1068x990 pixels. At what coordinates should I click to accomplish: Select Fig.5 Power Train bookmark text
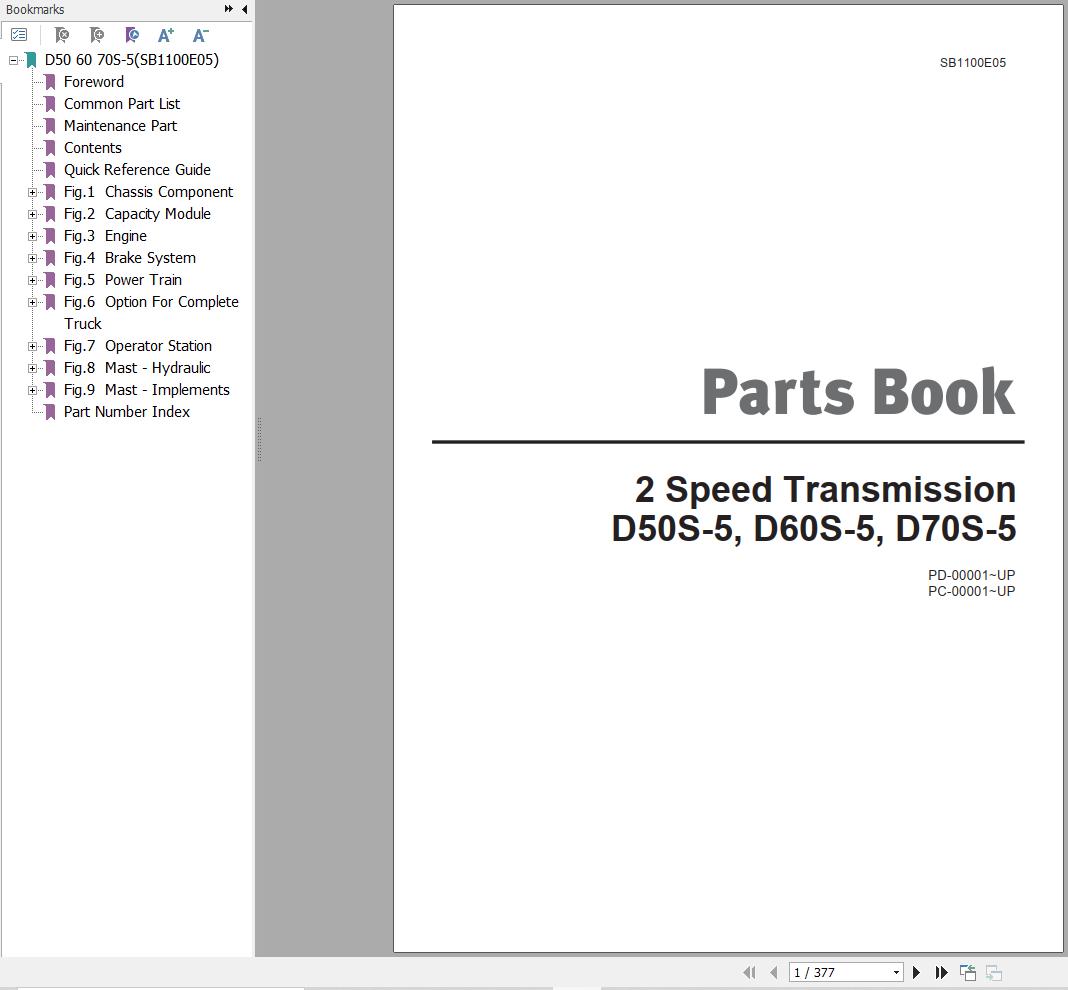click(x=123, y=280)
